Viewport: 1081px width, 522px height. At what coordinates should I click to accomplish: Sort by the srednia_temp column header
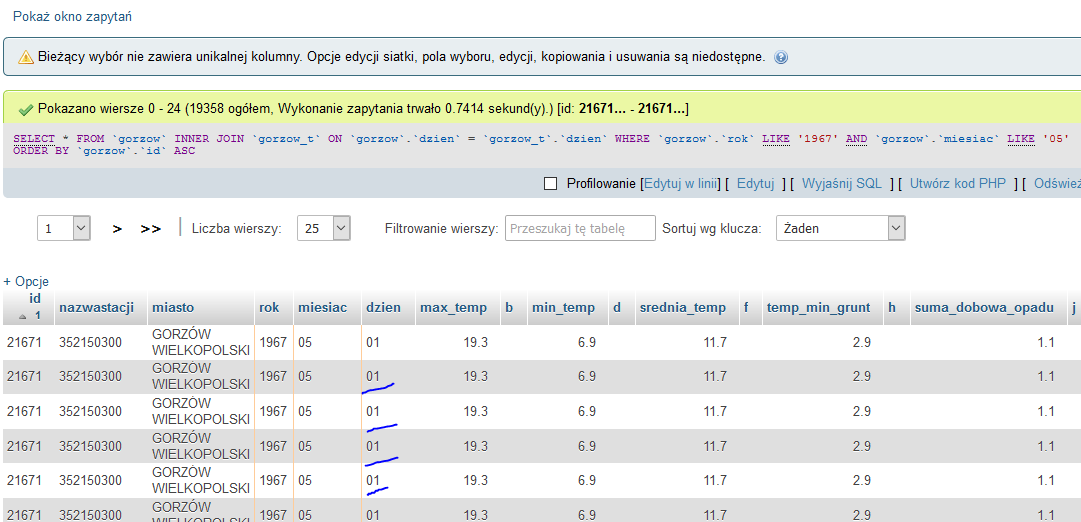tap(683, 308)
